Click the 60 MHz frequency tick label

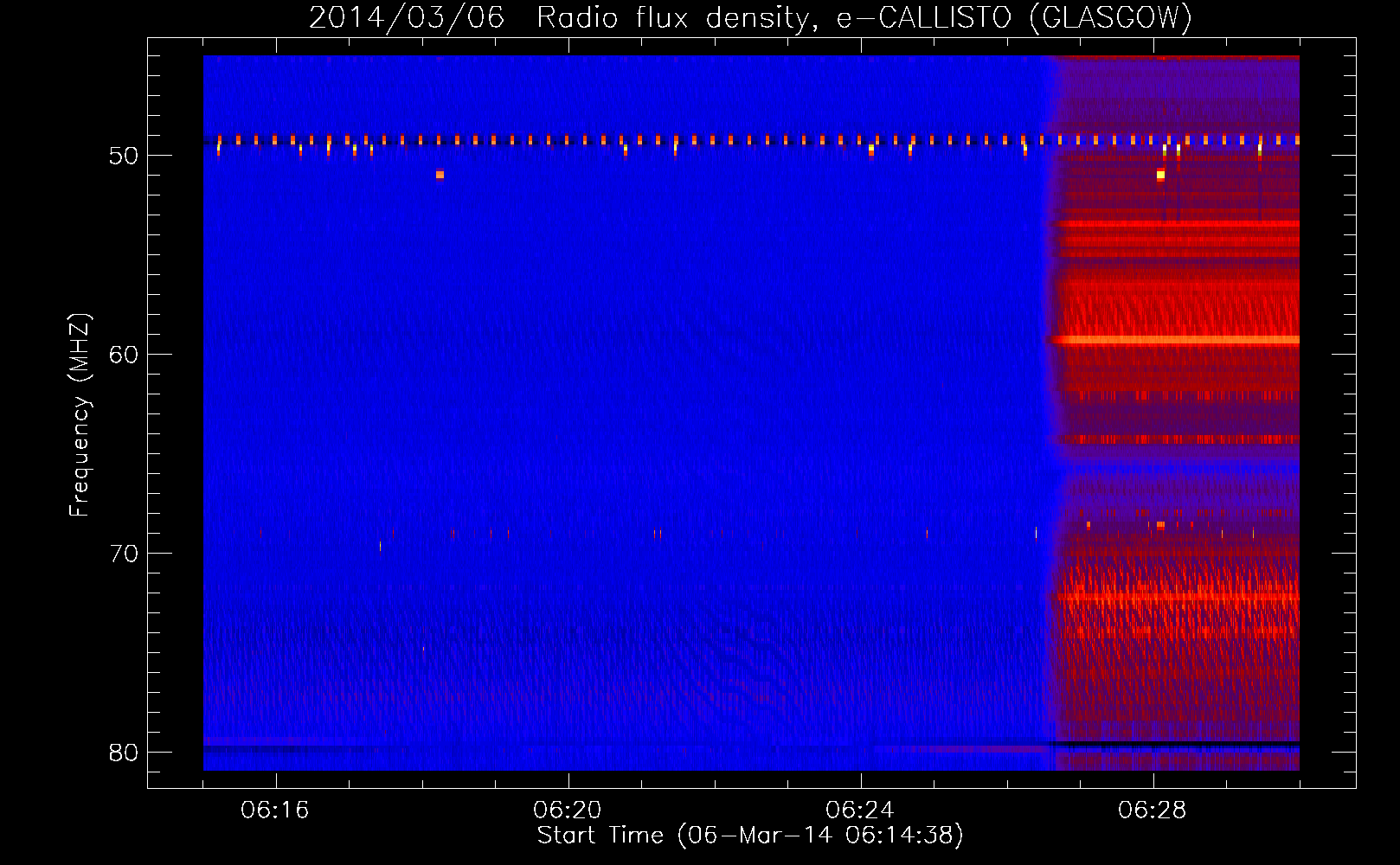124,355
